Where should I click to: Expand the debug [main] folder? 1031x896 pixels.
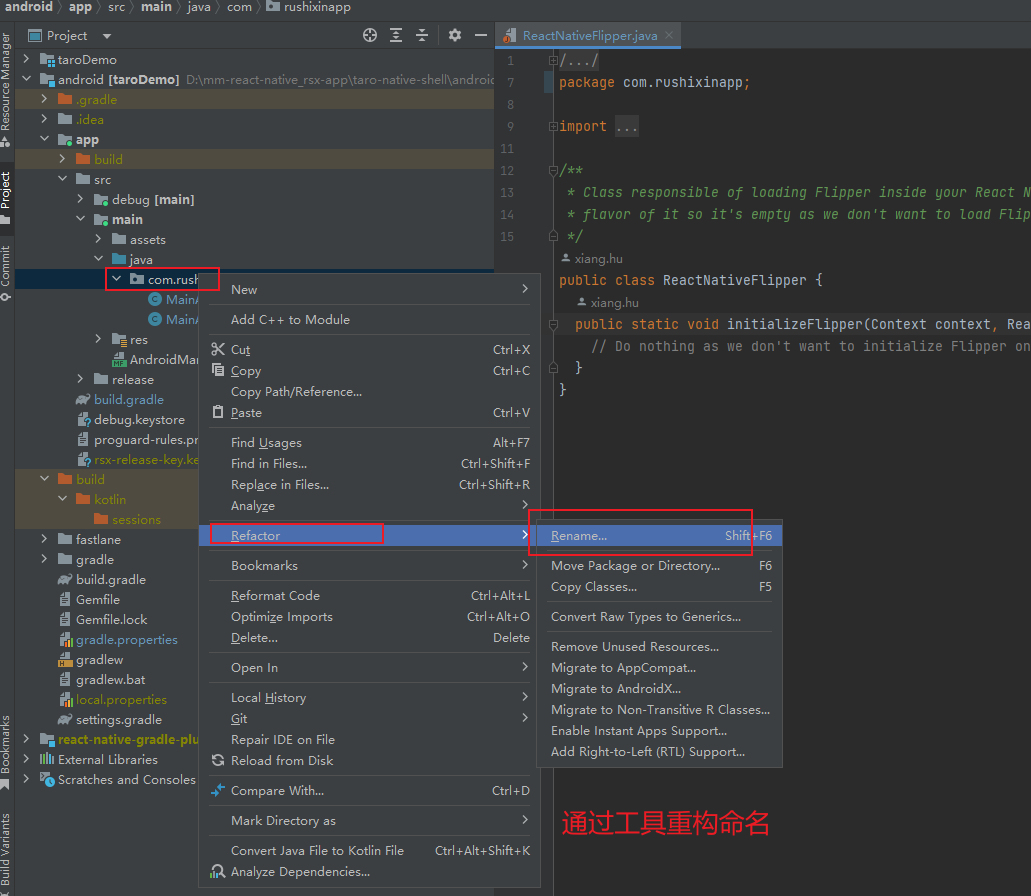pos(80,199)
